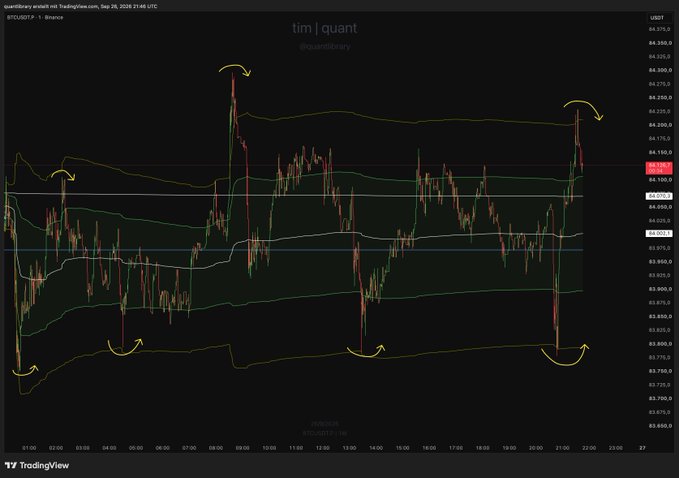This screenshot has height=478, width=679.
Task: Click the 84.150,0 price axis label
Action: pyautogui.click(x=660, y=152)
